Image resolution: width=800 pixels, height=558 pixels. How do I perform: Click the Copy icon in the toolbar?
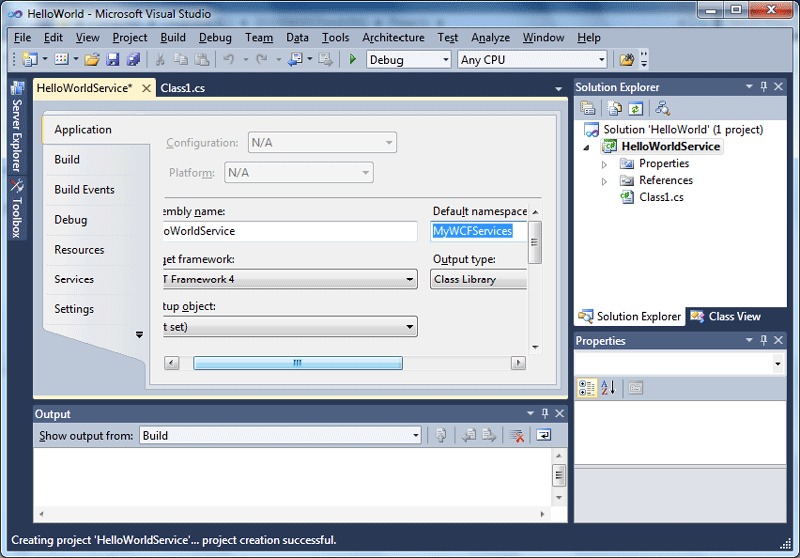click(181, 60)
